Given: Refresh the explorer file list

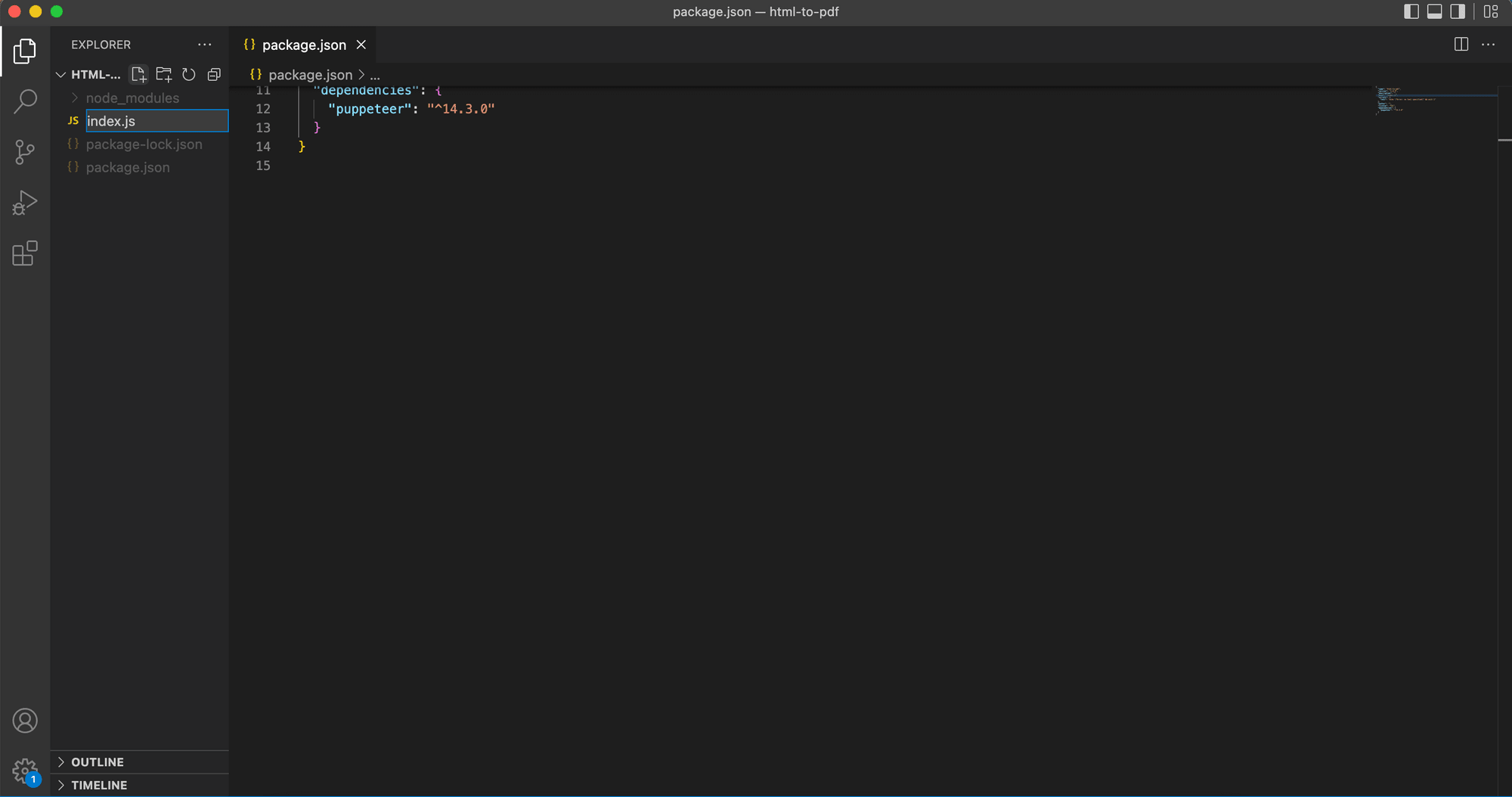Looking at the screenshot, I should (x=188, y=74).
